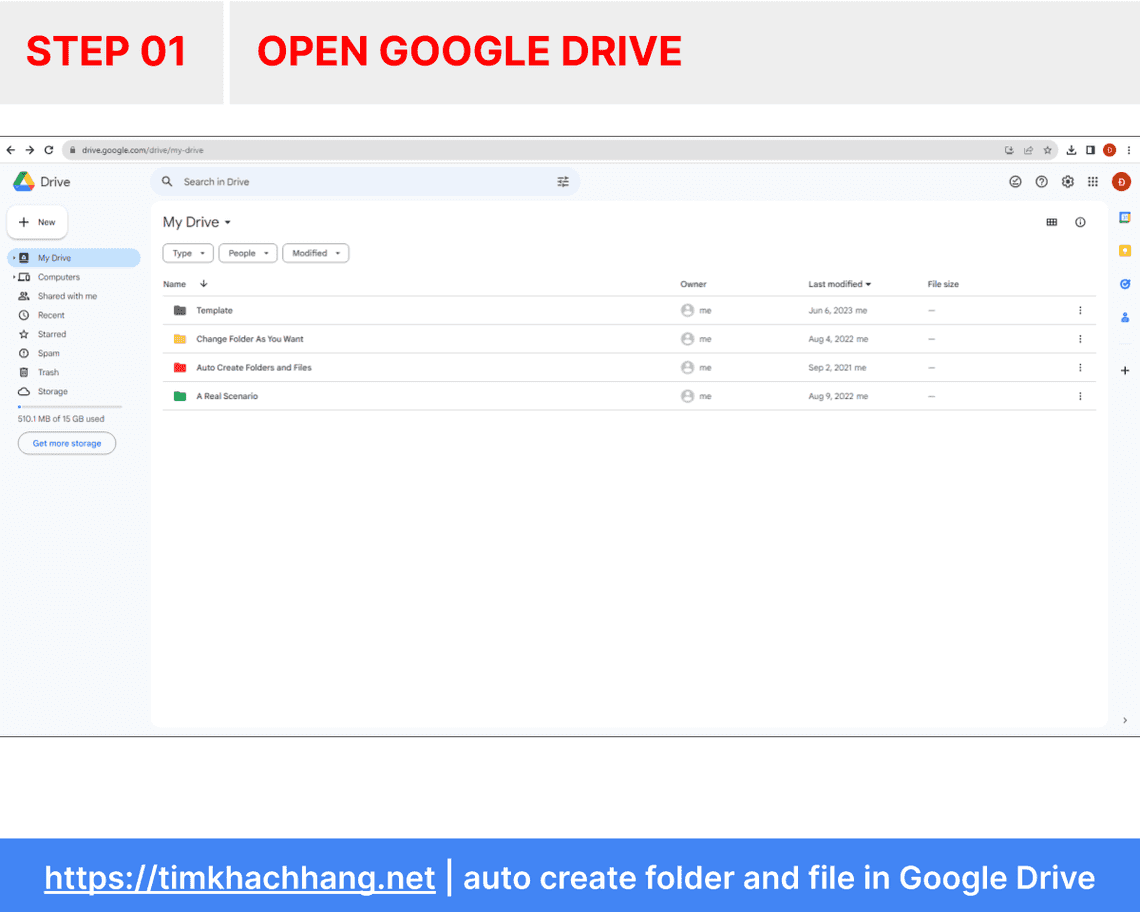Sort files by Last modified
Viewport: 1140px width, 912px height.
839,284
